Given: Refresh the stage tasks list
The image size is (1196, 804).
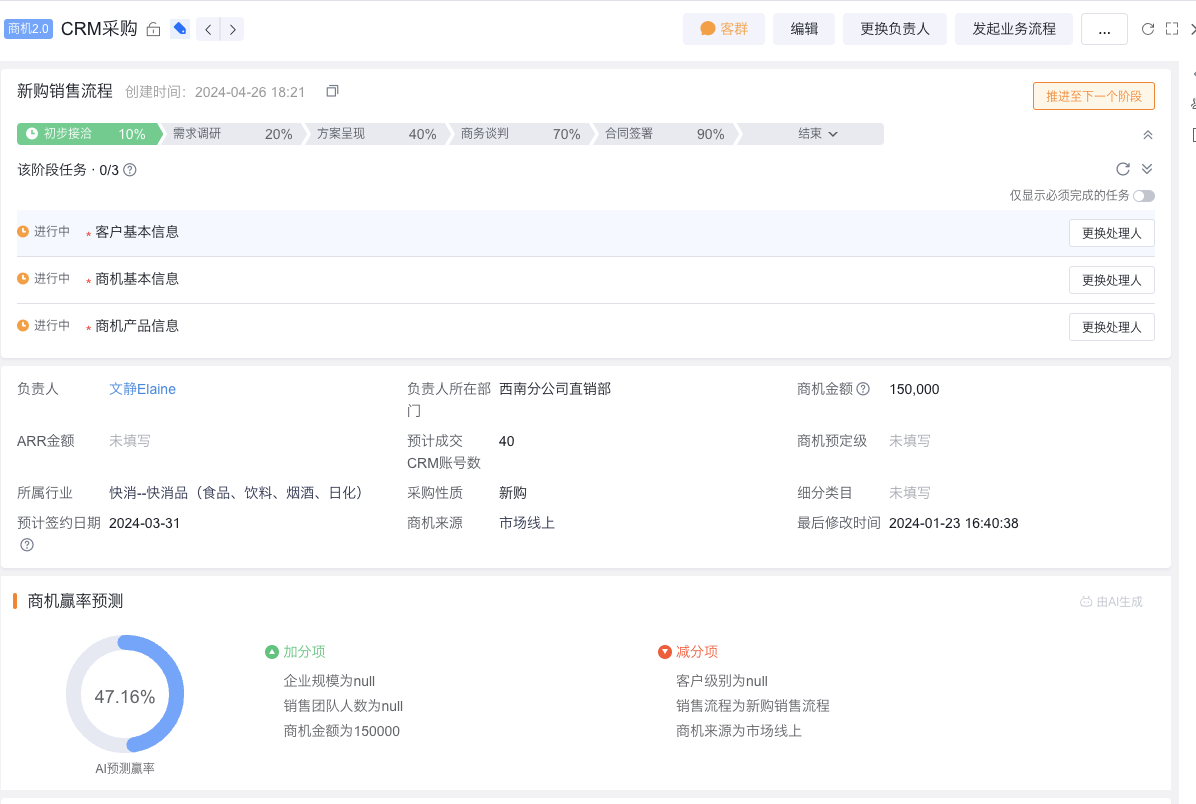Looking at the screenshot, I should point(1123,169).
